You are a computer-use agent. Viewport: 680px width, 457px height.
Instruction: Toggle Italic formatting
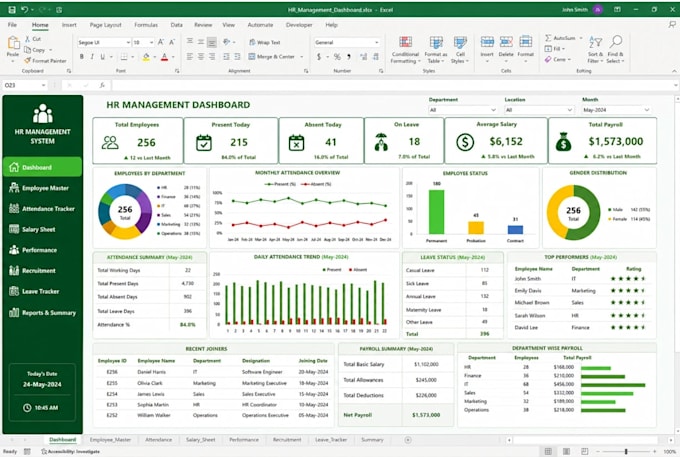(x=92, y=57)
